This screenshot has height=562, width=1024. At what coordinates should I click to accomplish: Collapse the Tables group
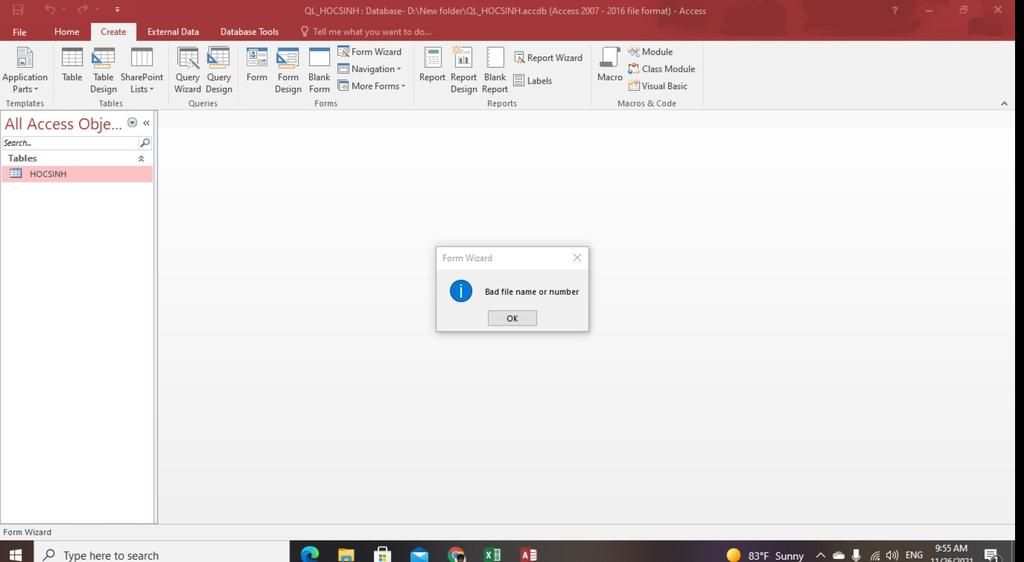[x=141, y=159]
